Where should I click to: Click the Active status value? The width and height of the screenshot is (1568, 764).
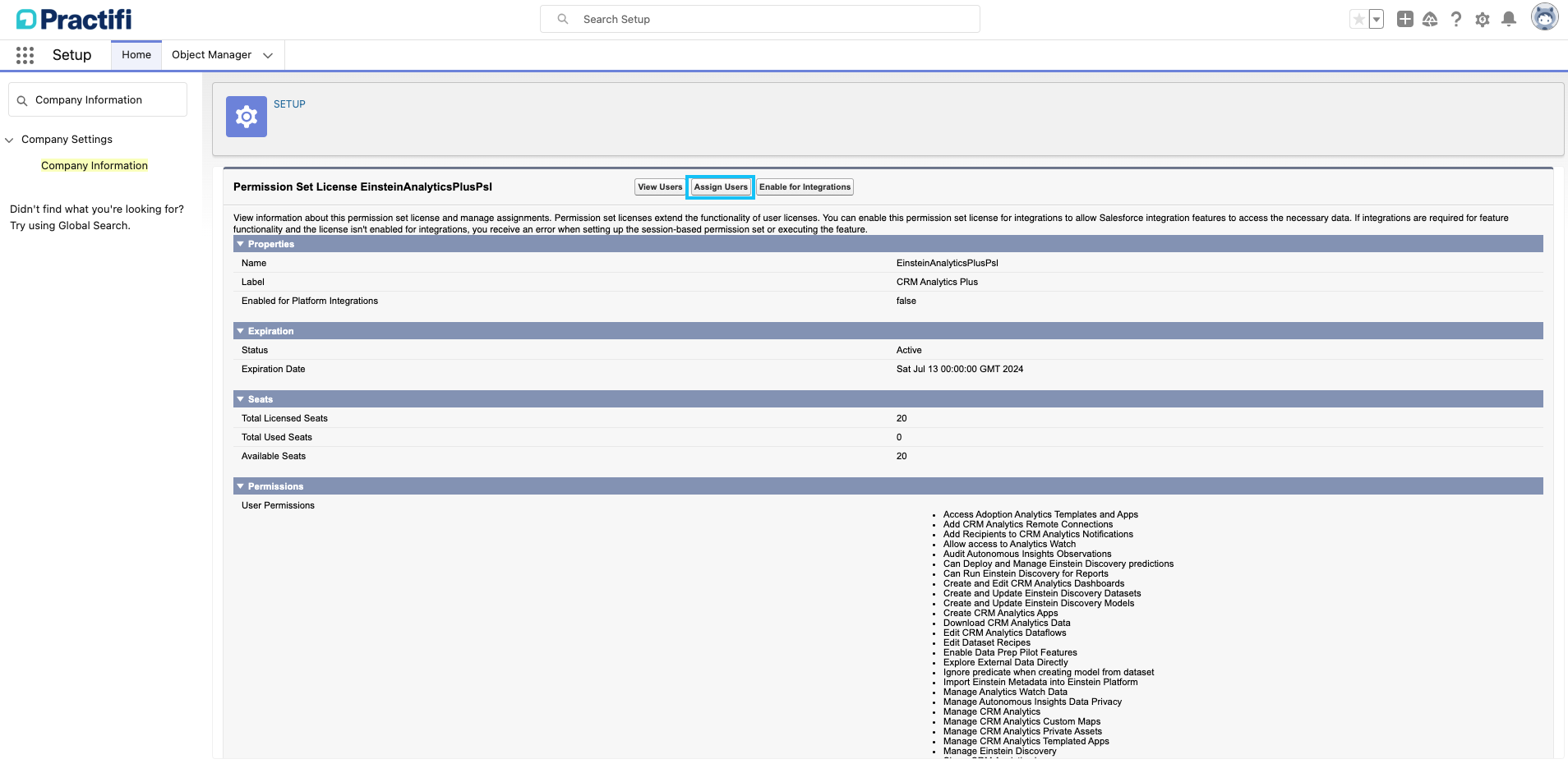point(909,351)
